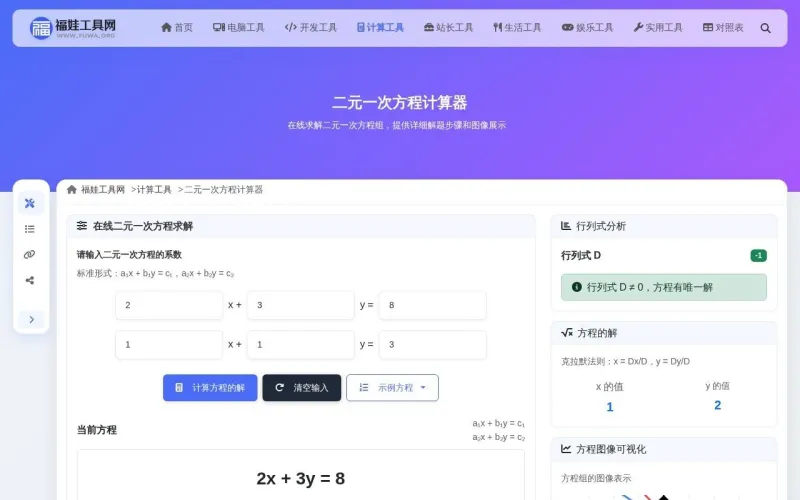This screenshot has height=500, width=800.
Task: Click the info icon in green alert
Action: [x=577, y=287]
